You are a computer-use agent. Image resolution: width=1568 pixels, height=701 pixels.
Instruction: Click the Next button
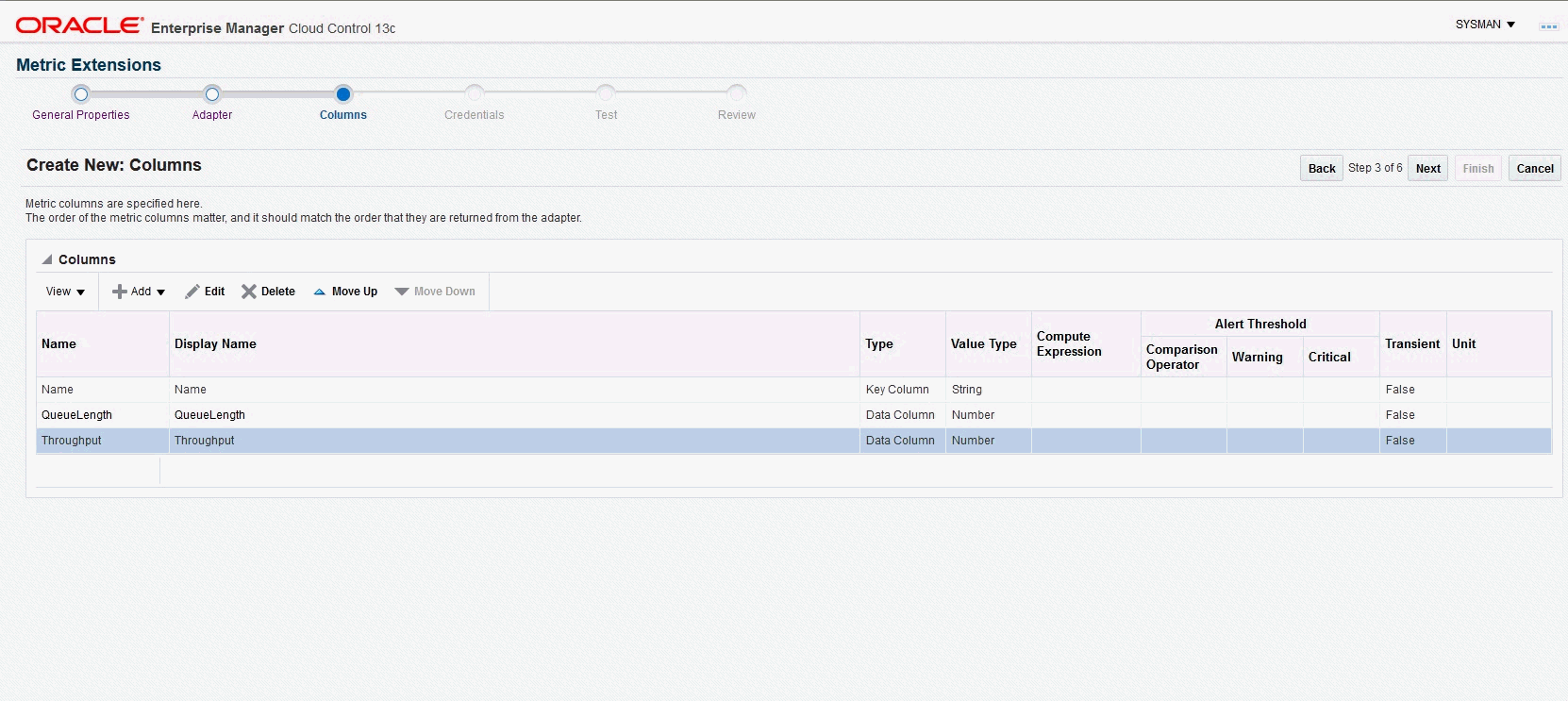(x=1428, y=168)
